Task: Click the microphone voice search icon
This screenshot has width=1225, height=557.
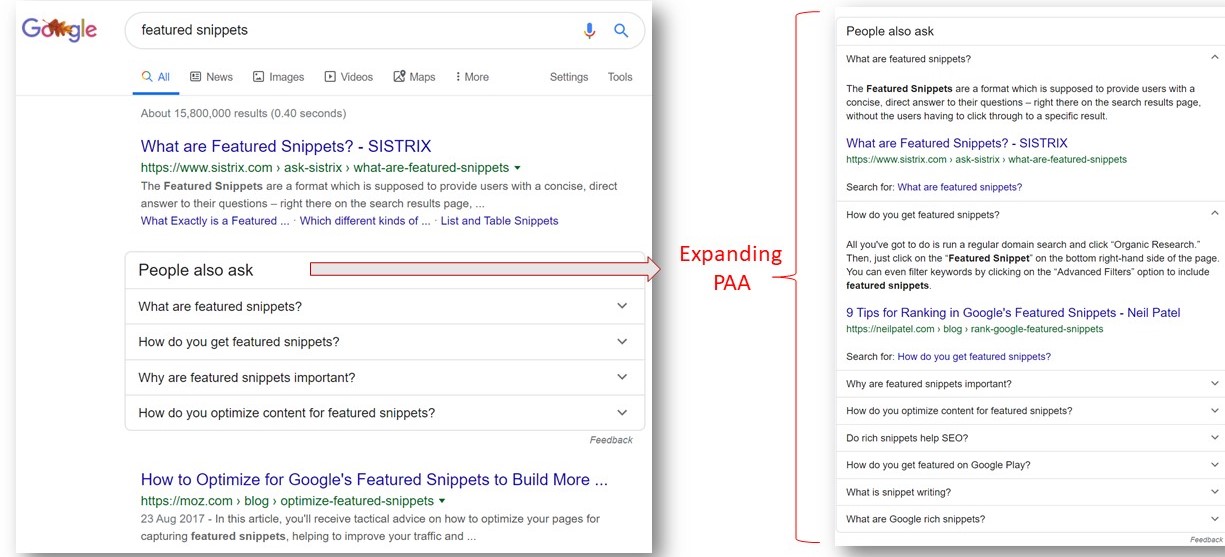Action: pos(589,31)
